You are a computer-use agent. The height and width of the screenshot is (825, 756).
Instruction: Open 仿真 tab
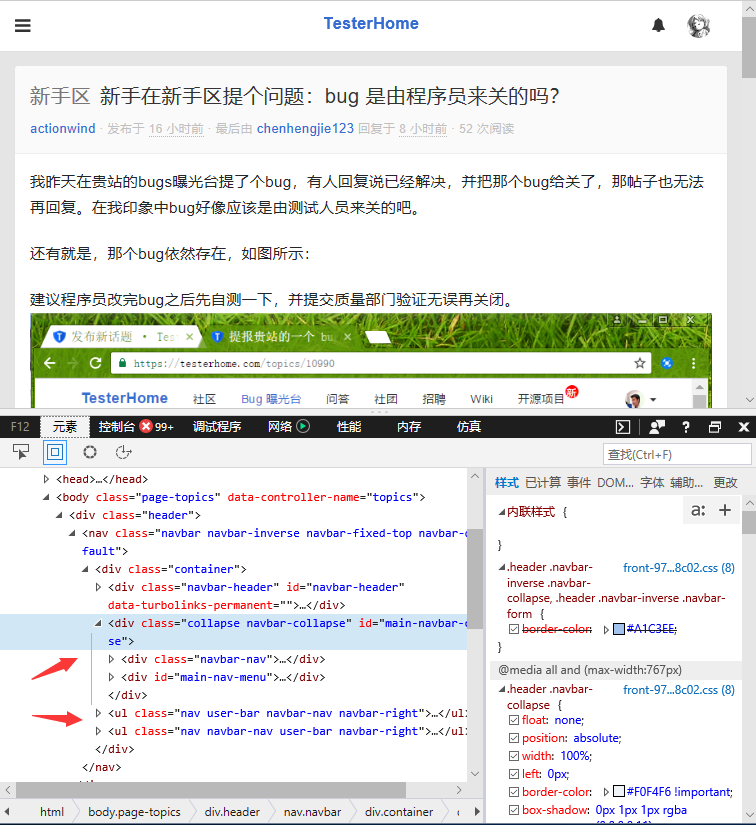pos(469,427)
